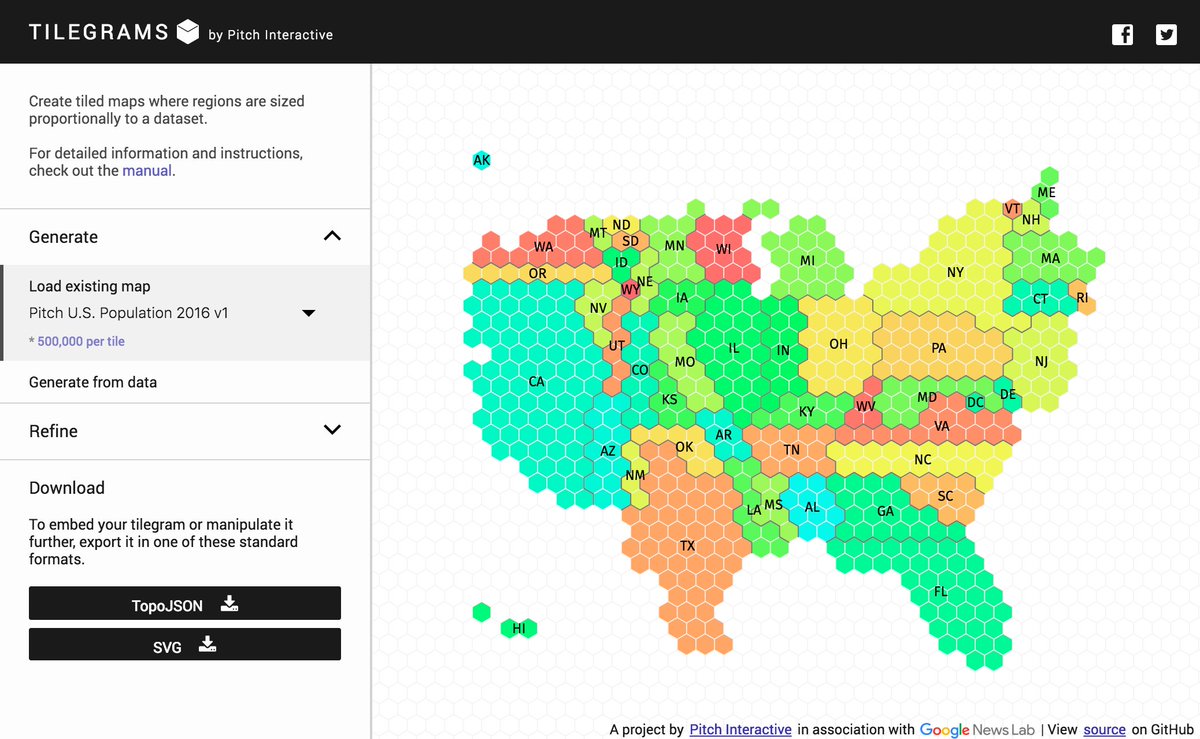The image size is (1200, 739).
Task: Open the Twitter share icon
Action: pyautogui.click(x=1166, y=35)
